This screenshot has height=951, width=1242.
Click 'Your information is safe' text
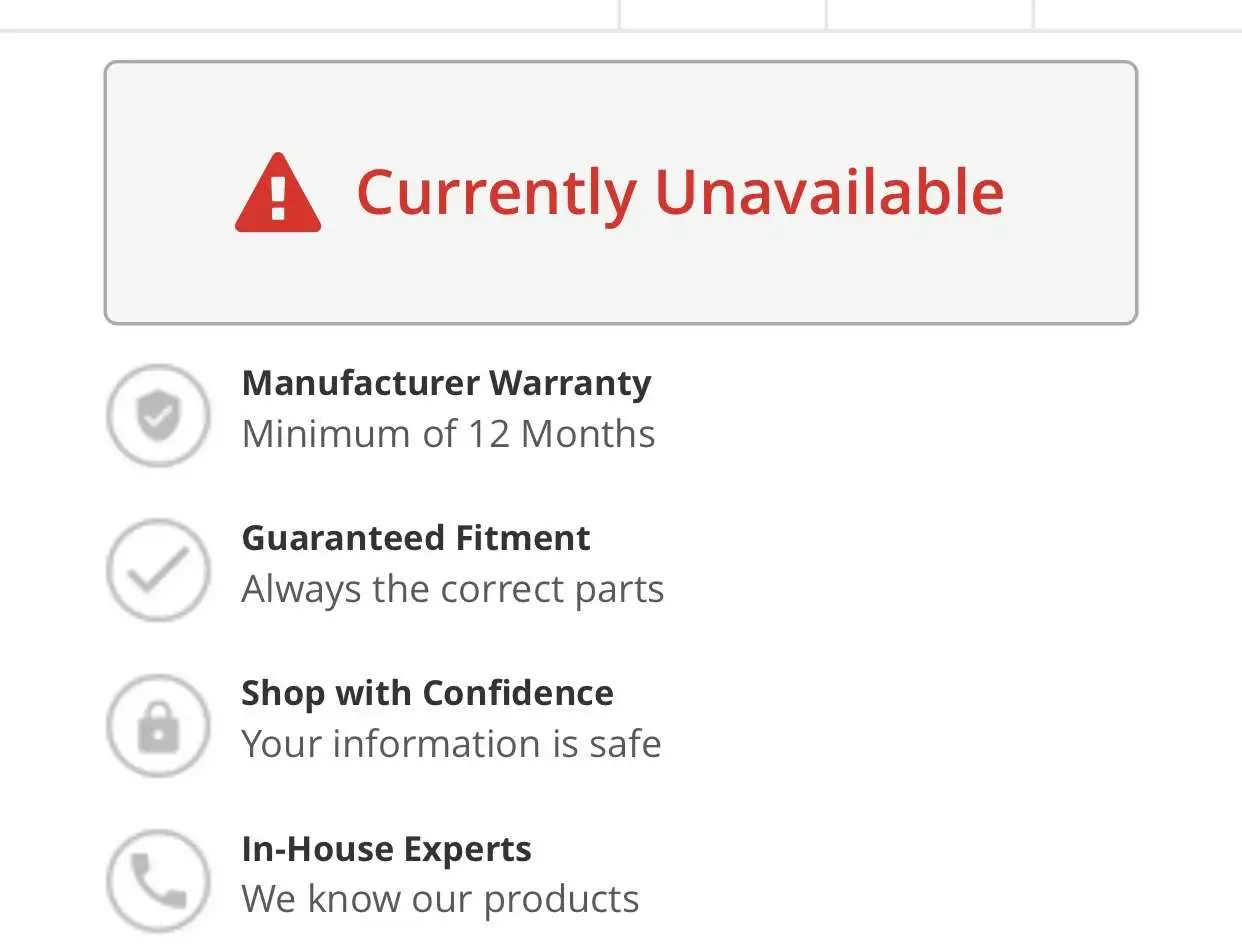tap(451, 744)
